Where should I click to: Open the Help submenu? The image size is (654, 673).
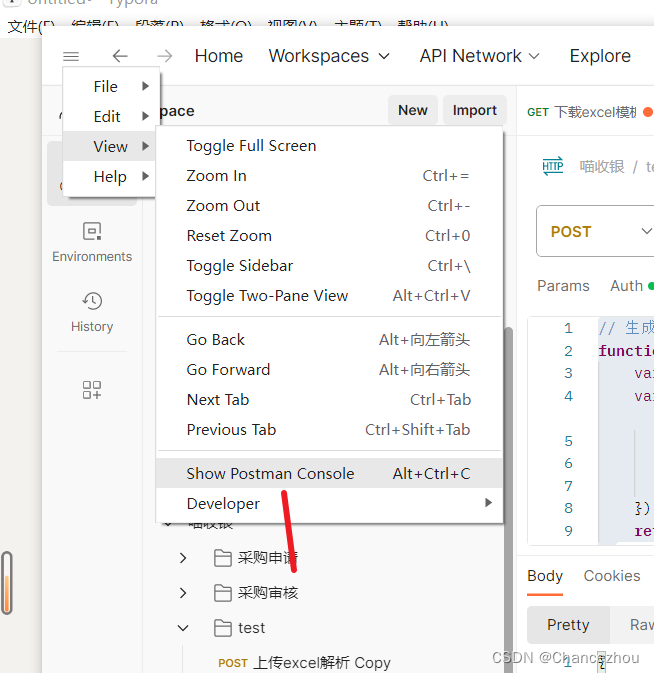109,176
